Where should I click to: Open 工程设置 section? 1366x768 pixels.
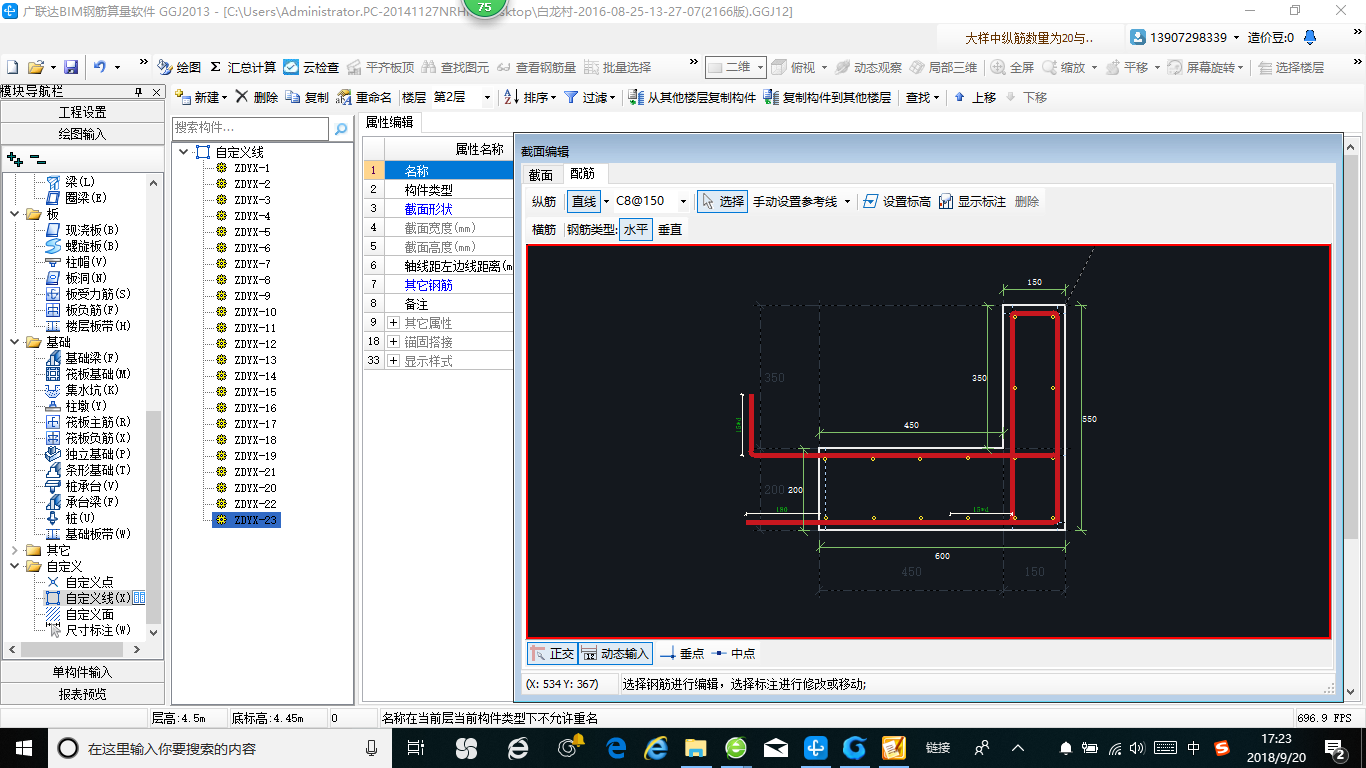pos(82,112)
